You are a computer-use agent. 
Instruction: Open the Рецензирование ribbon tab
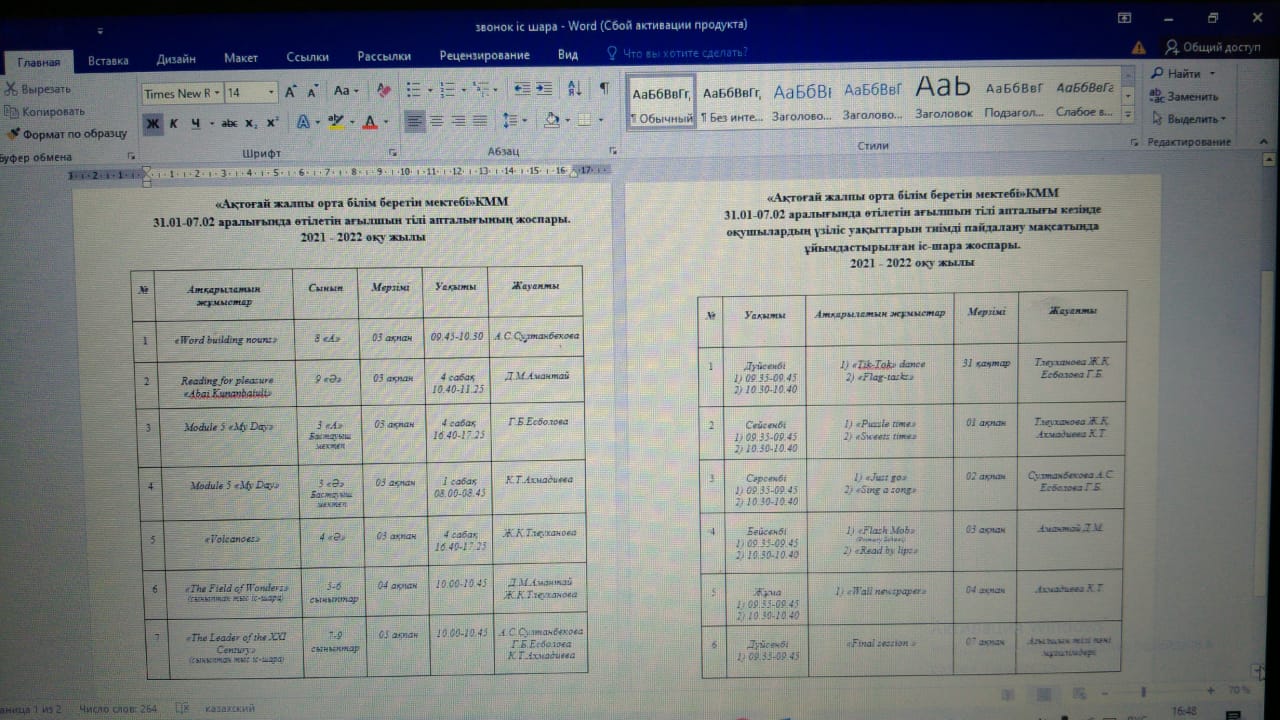[x=484, y=57]
